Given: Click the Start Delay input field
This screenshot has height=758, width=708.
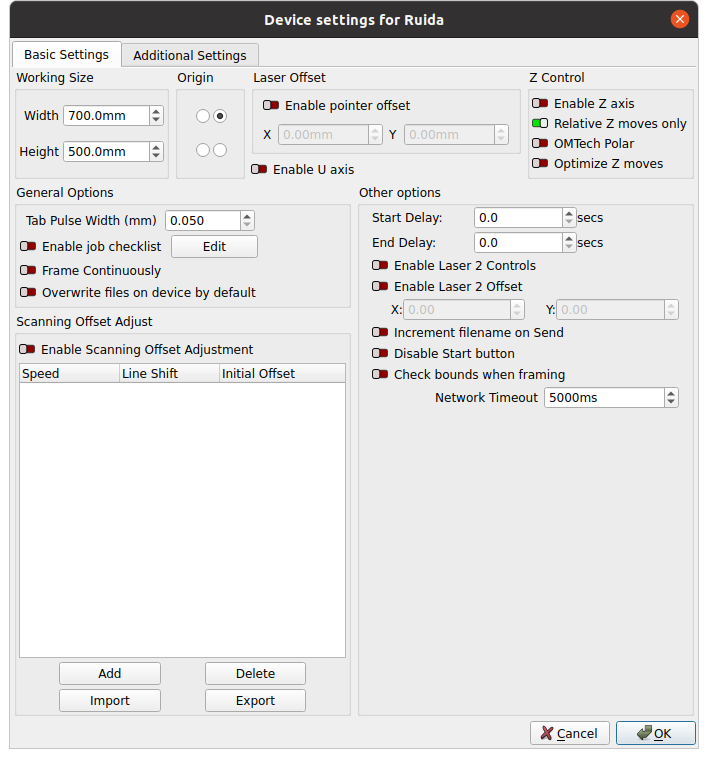Looking at the screenshot, I should click(517, 217).
